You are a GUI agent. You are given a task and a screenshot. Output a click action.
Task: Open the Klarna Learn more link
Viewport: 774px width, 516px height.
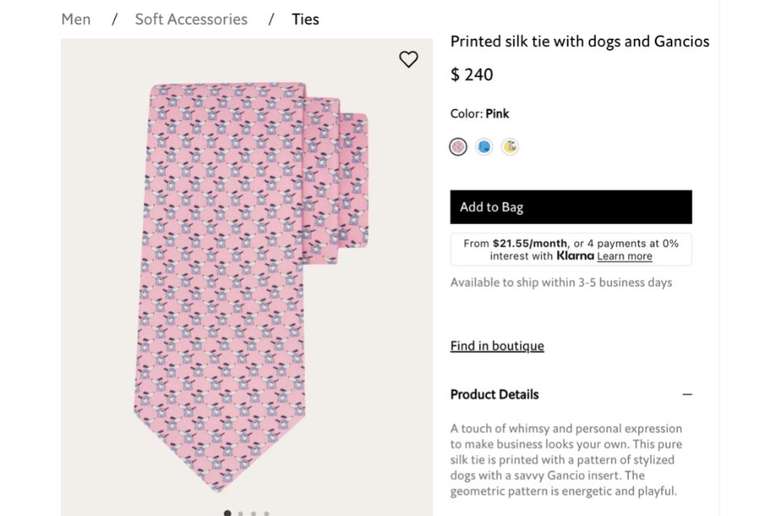coord(624,257)
